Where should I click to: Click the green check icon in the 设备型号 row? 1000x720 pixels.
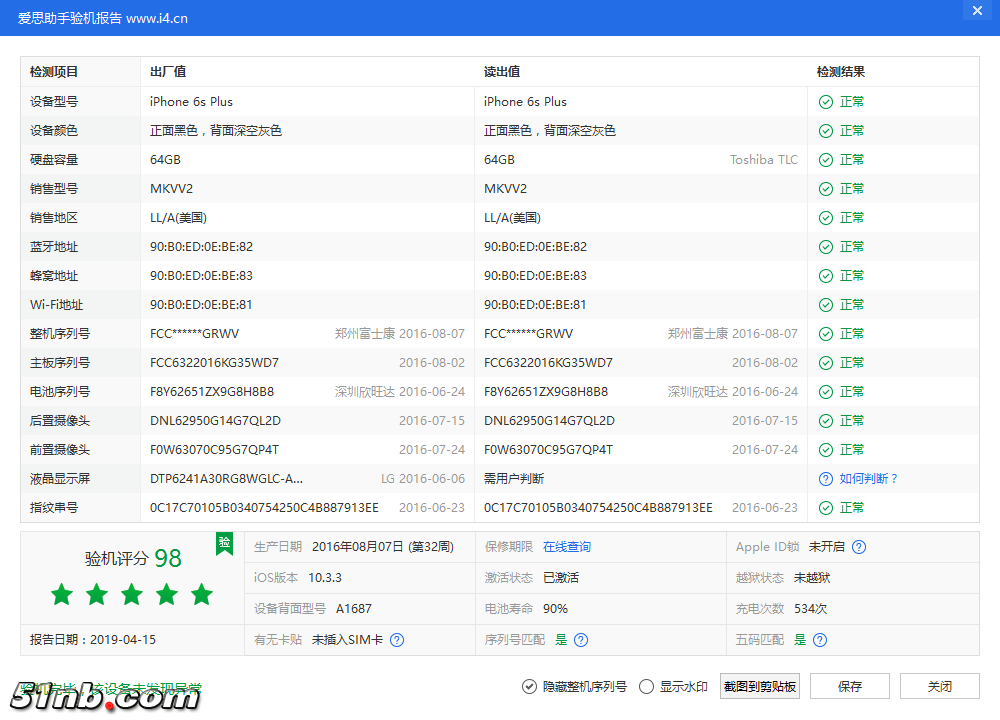pyautogui.click(x=825, y=102)
